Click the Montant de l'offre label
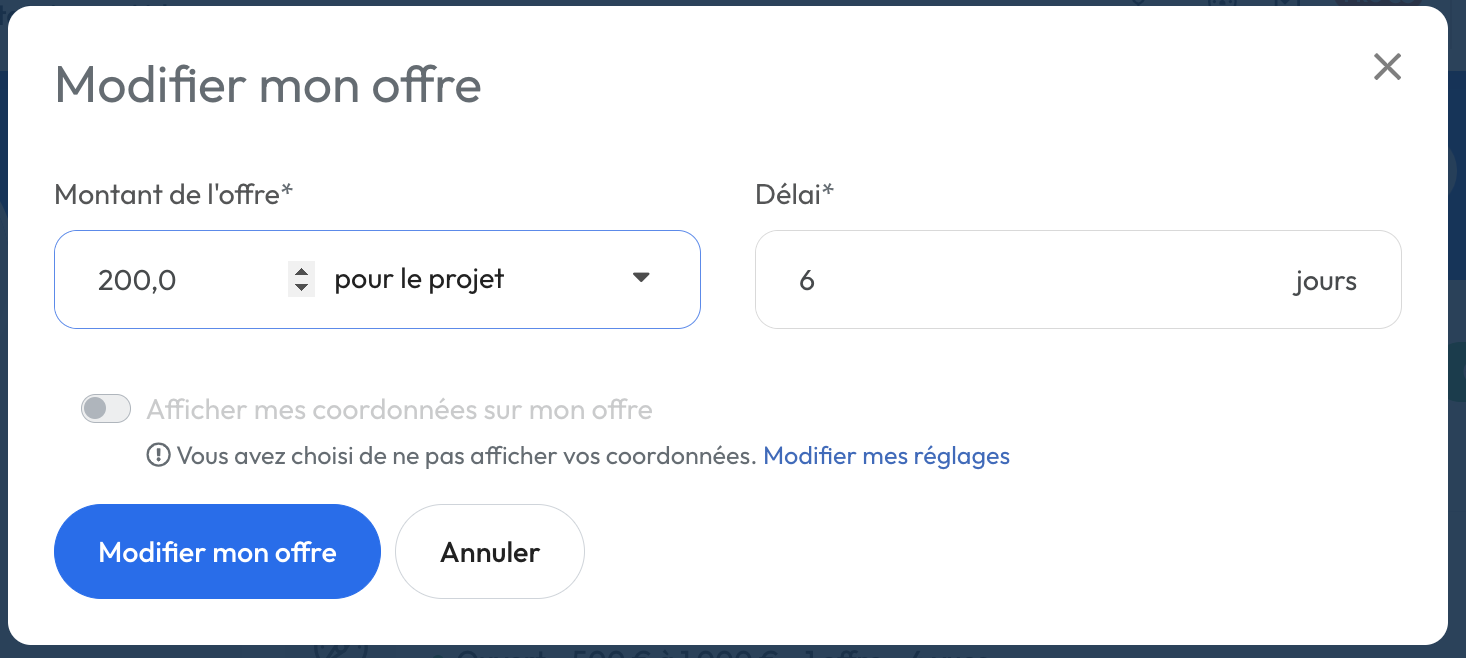Screen dimensions: 1466x658 pyautogui.click(x=173, y=194)
